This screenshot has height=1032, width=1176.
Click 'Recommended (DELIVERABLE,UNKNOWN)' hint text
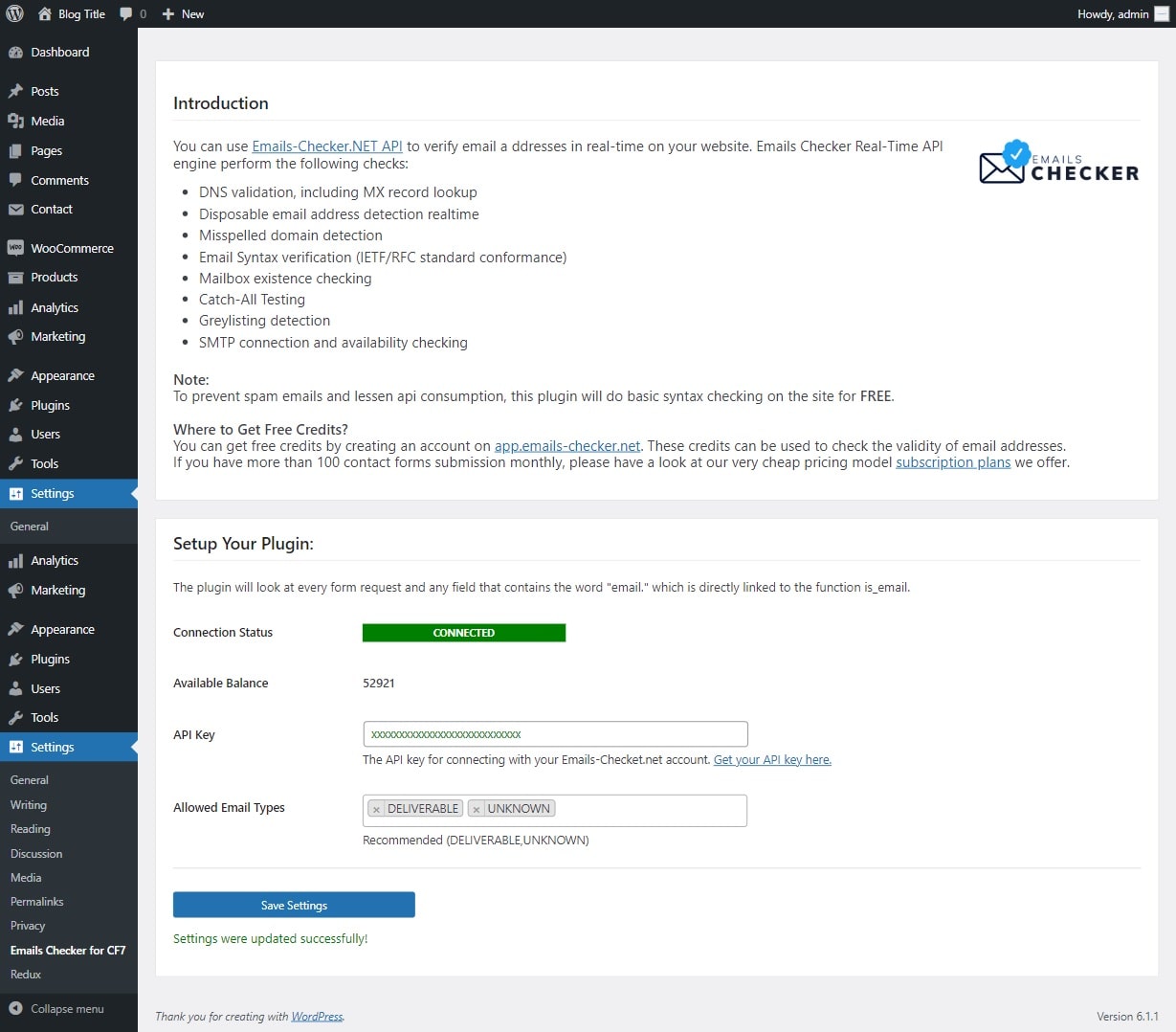coord(476,841)
